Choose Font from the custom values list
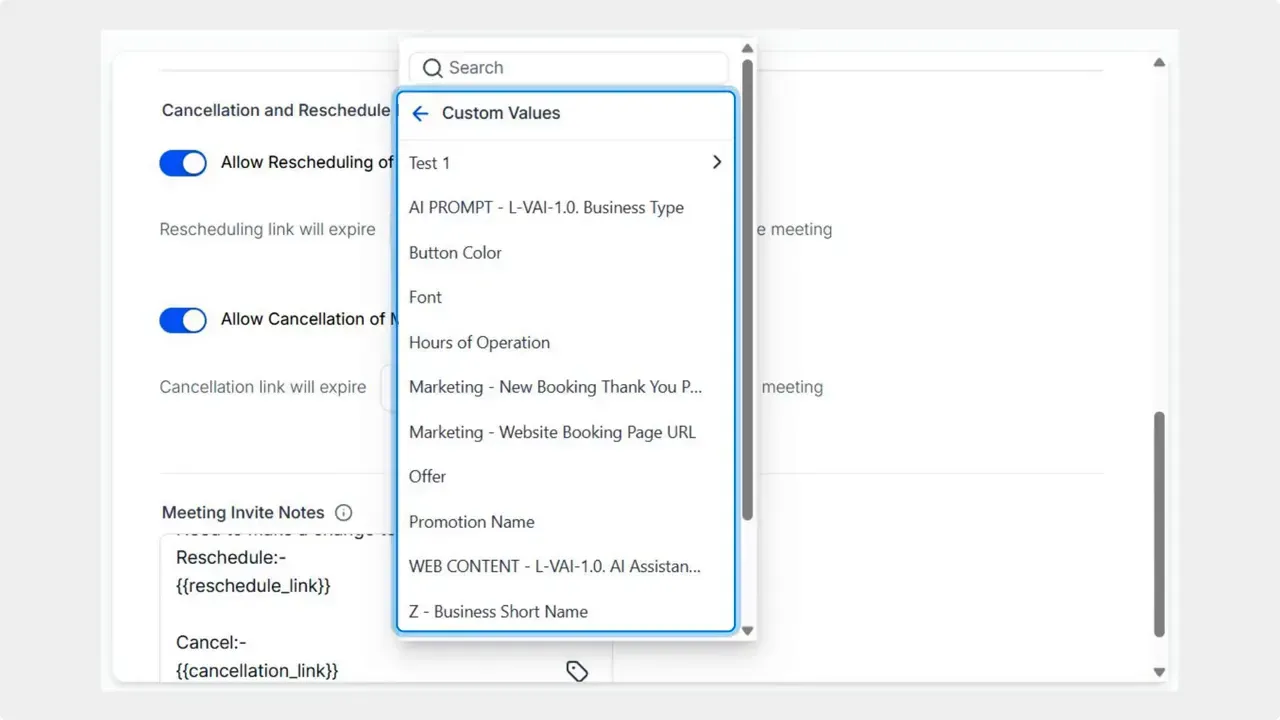Screen dimensions: 1280x720 click(x=425, y=297)
